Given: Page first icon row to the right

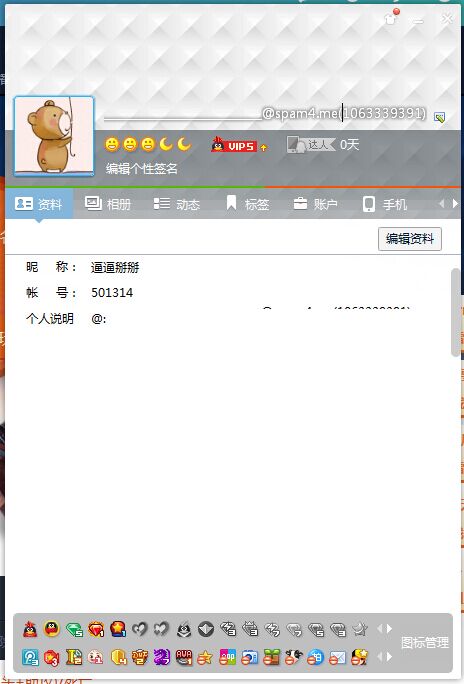Looking at the screenshot, I should point(389,629).
